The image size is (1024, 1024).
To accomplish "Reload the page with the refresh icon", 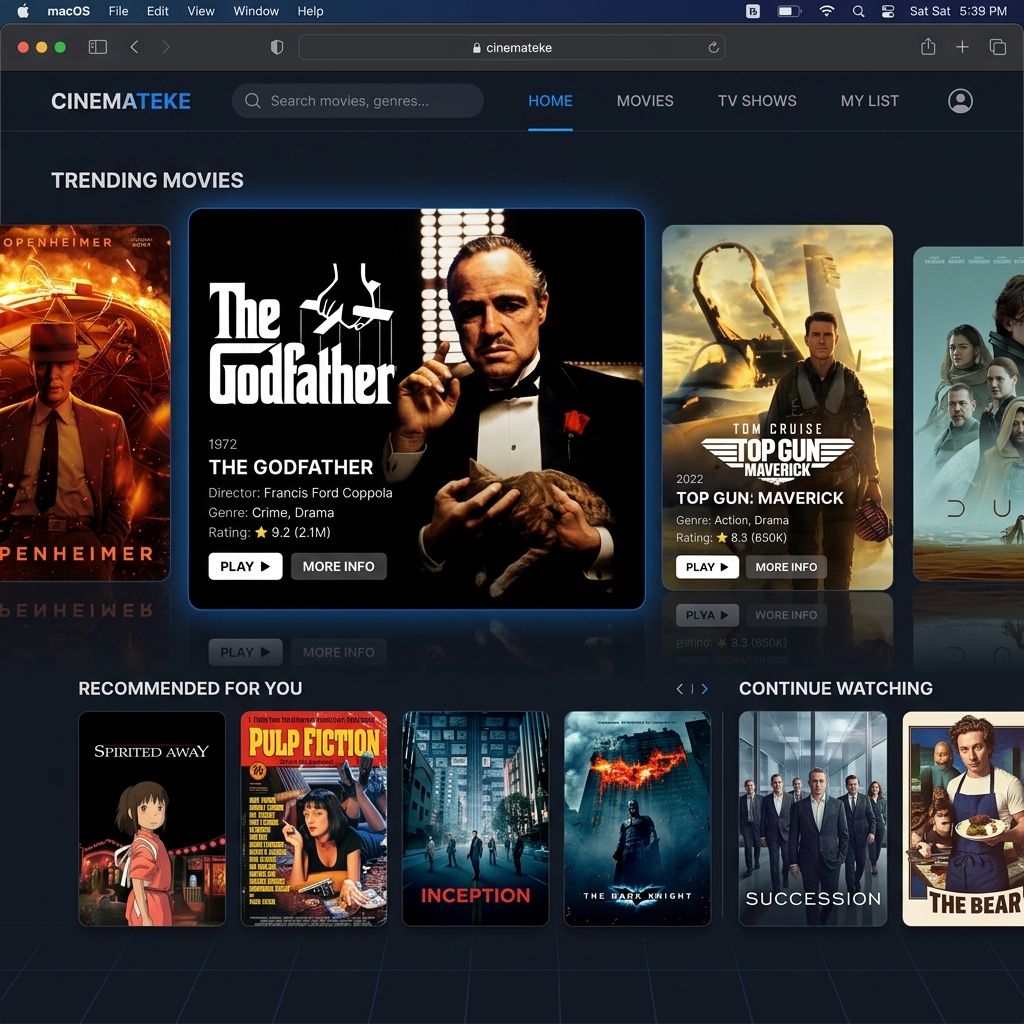I will (713, 47).
